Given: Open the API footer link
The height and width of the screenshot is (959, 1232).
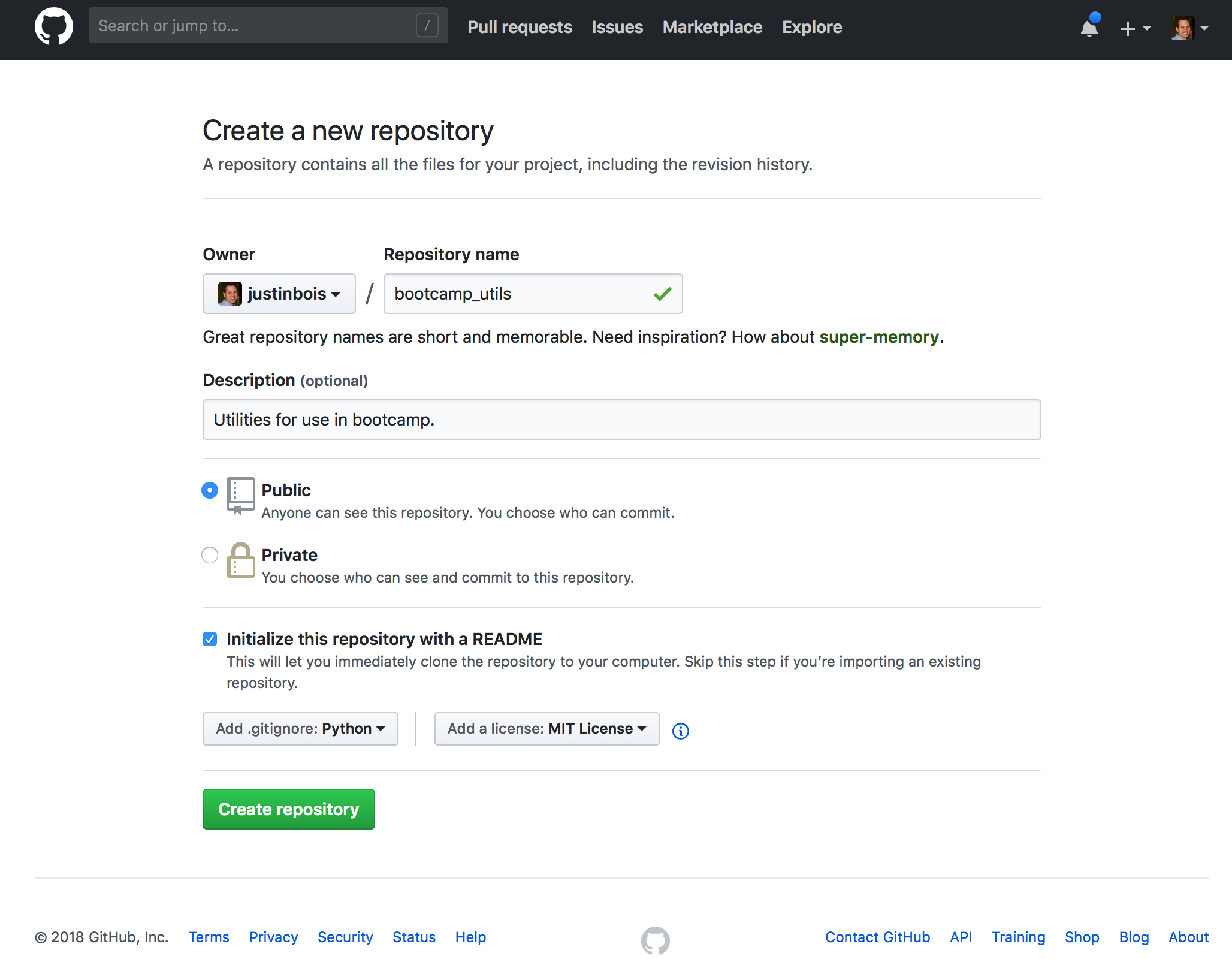Looking at the screenshot, I should [x=961, y=937].
